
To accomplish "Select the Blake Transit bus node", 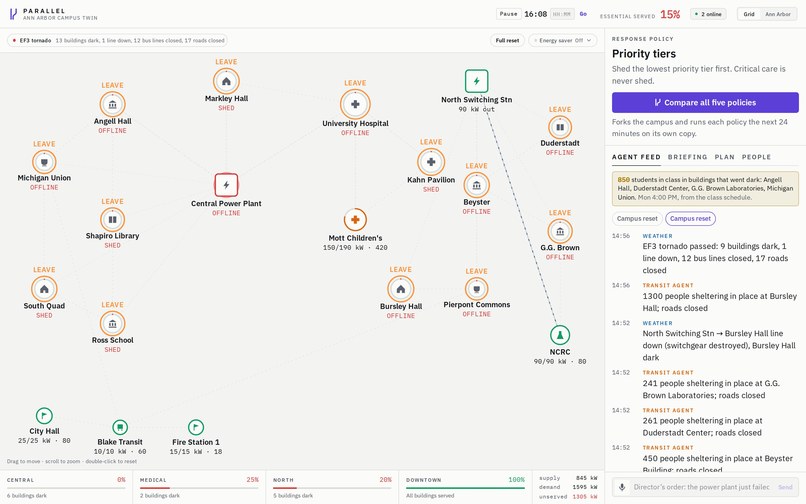I will (x=120, y=427).
